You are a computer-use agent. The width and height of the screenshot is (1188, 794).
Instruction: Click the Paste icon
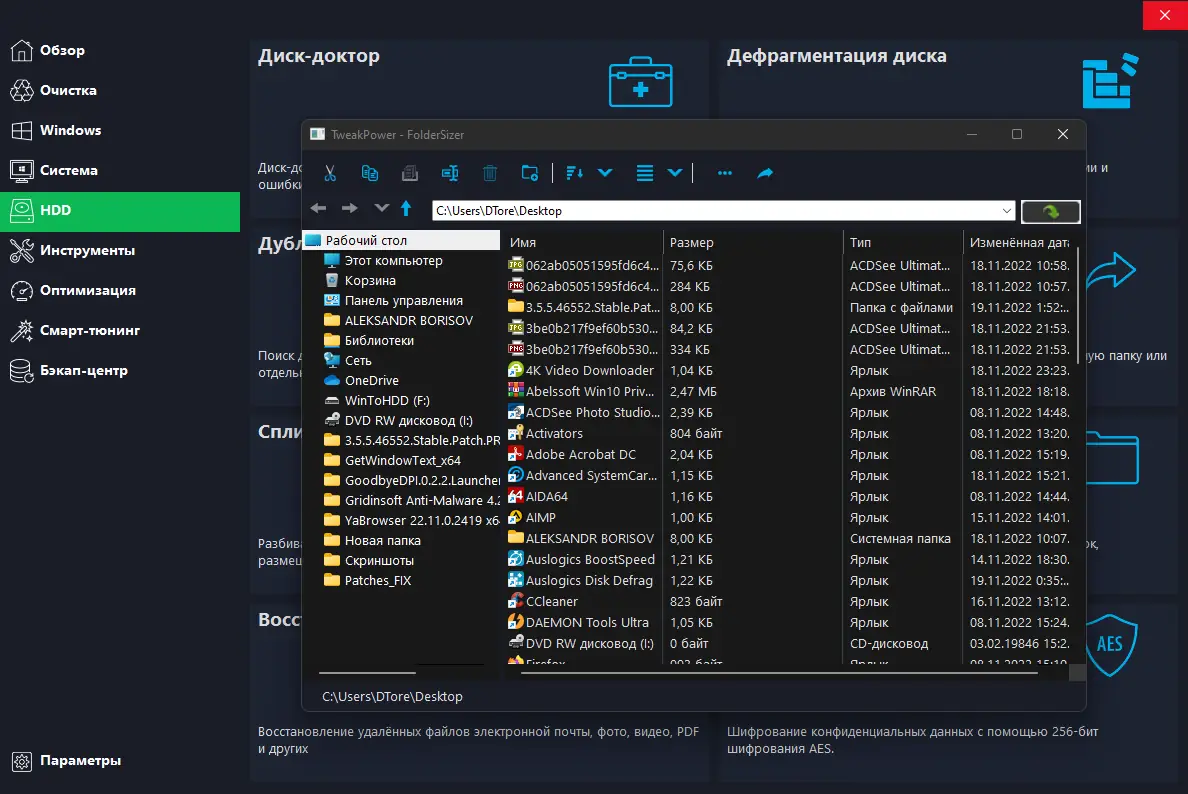(x=410, y=172)
